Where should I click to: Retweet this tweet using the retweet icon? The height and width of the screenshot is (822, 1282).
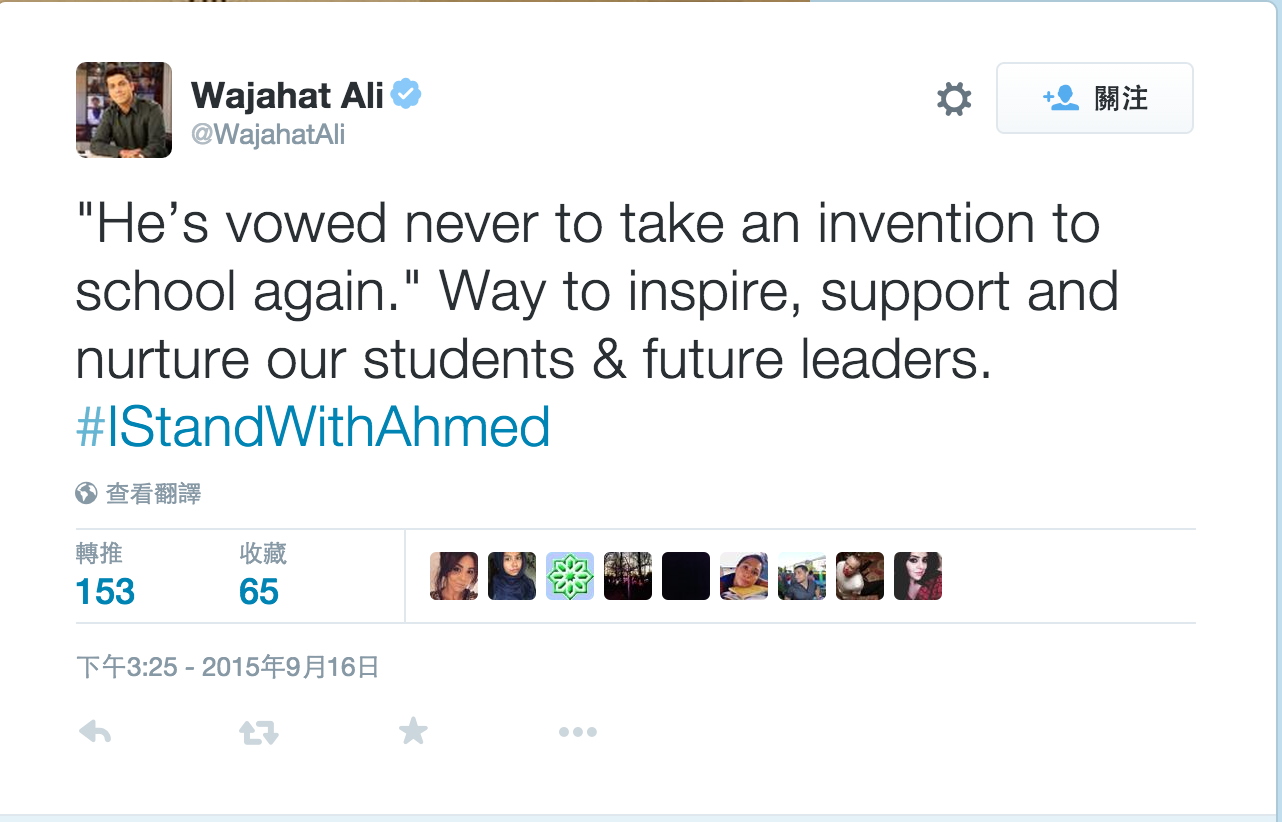coord(258,733)
